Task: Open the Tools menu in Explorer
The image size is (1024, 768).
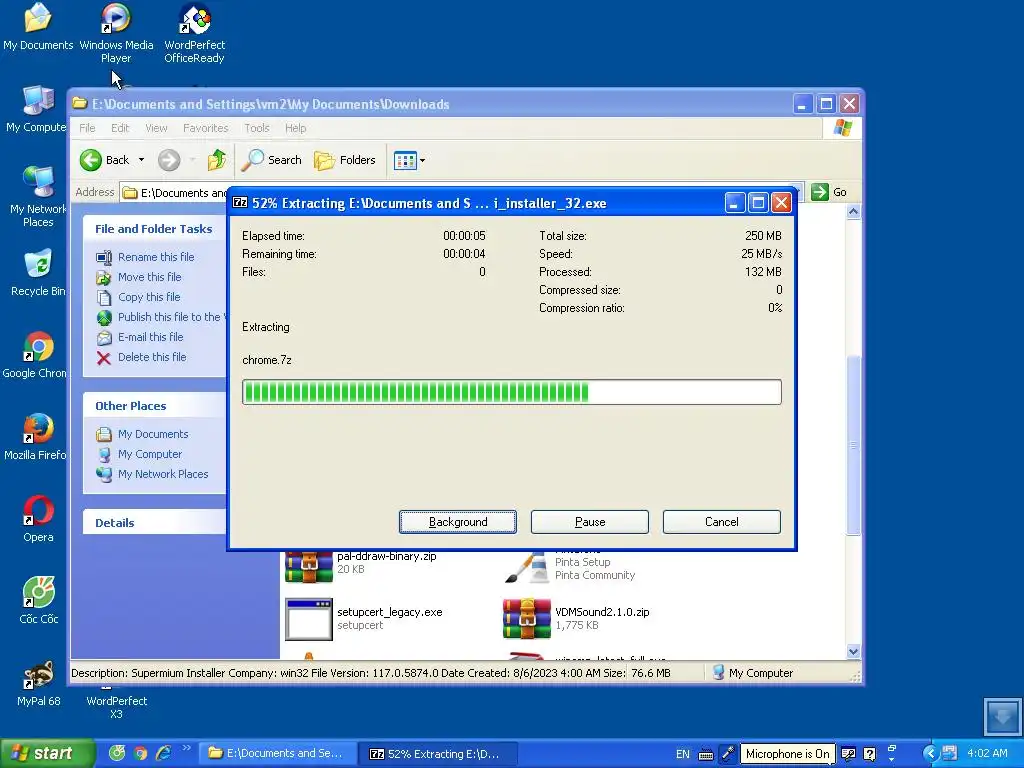Action: pyautogui.click(x=257, y=128)
